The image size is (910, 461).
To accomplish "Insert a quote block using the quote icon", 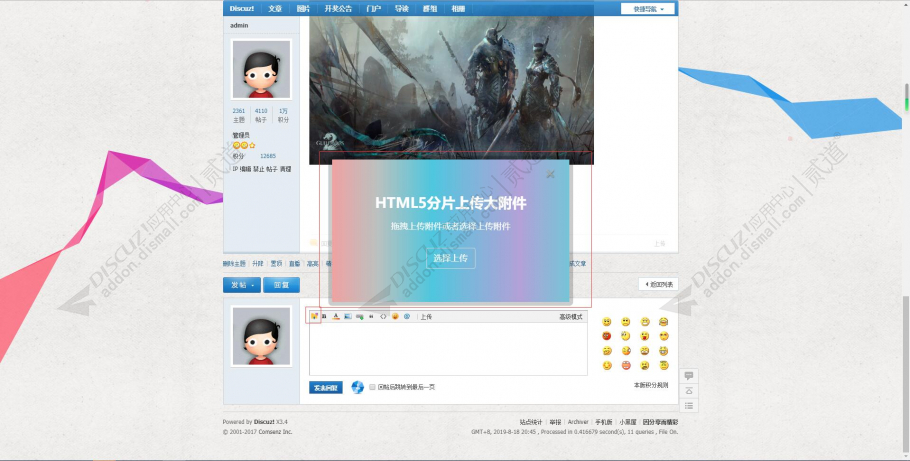I will pyautogui.click(x=371, y=316).
